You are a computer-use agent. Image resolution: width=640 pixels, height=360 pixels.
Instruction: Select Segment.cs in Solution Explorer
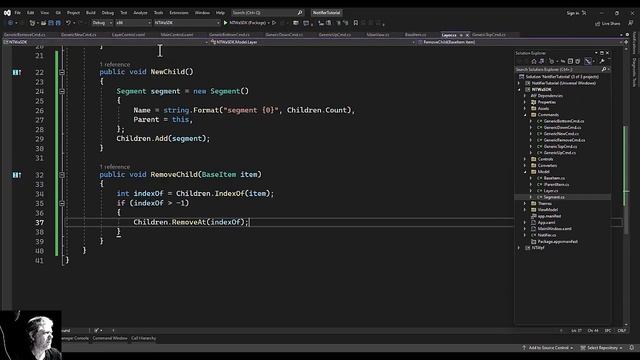tap(554, 197)
